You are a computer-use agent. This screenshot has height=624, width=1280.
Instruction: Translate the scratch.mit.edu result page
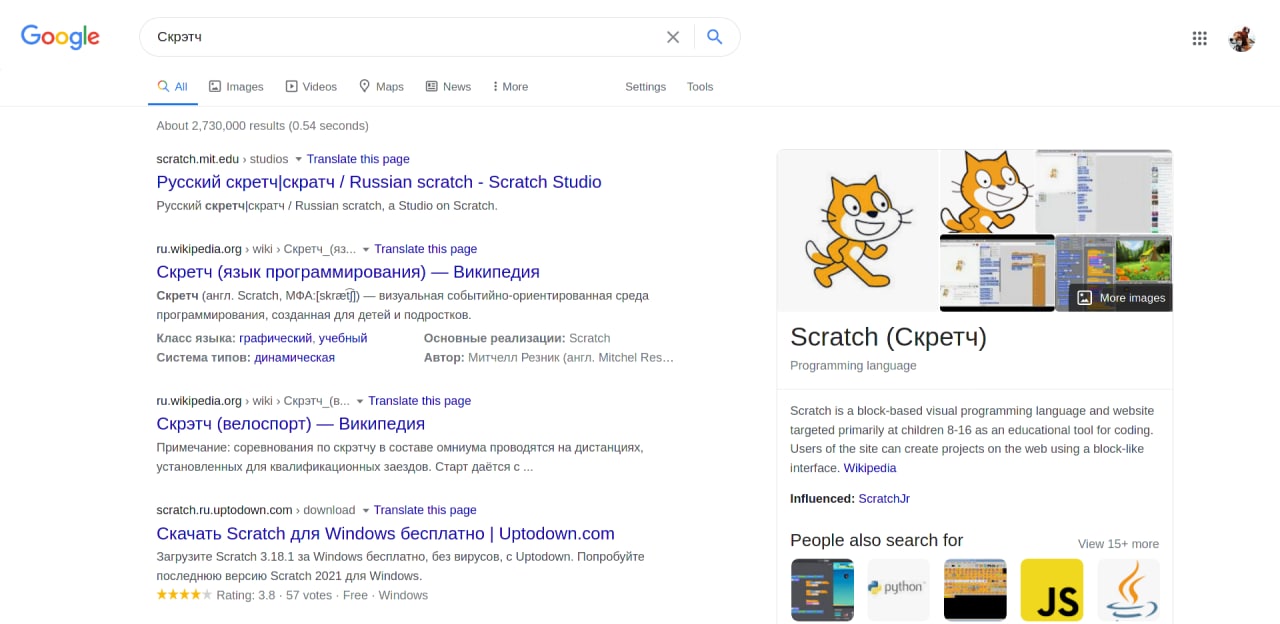pyautogui.click(x=358, y=159)
